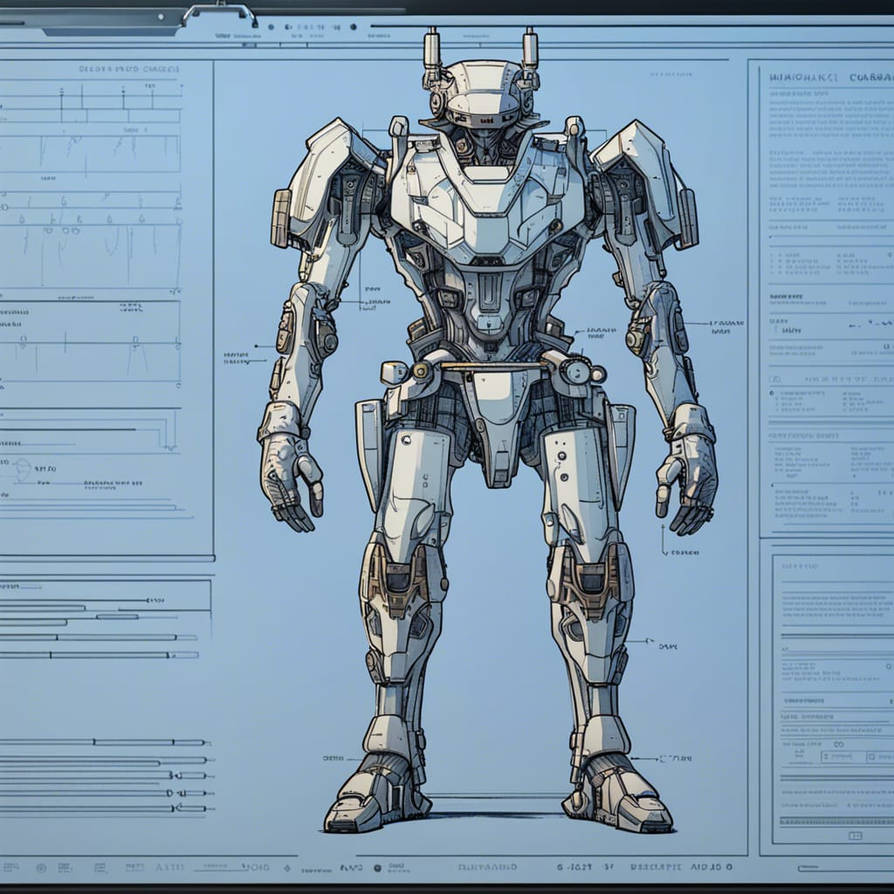894x894 pixels.
Task: Click the callout label beside the mech's left knee
Action: 668,647
